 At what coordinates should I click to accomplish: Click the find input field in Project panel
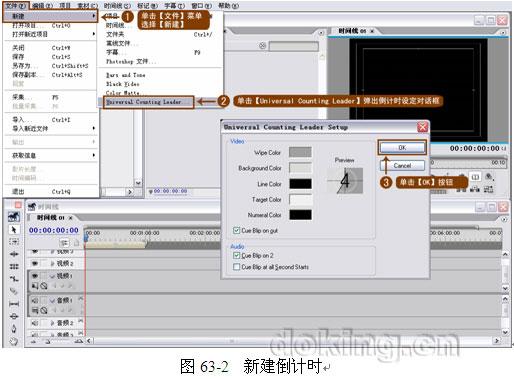(x=293, y=46)
